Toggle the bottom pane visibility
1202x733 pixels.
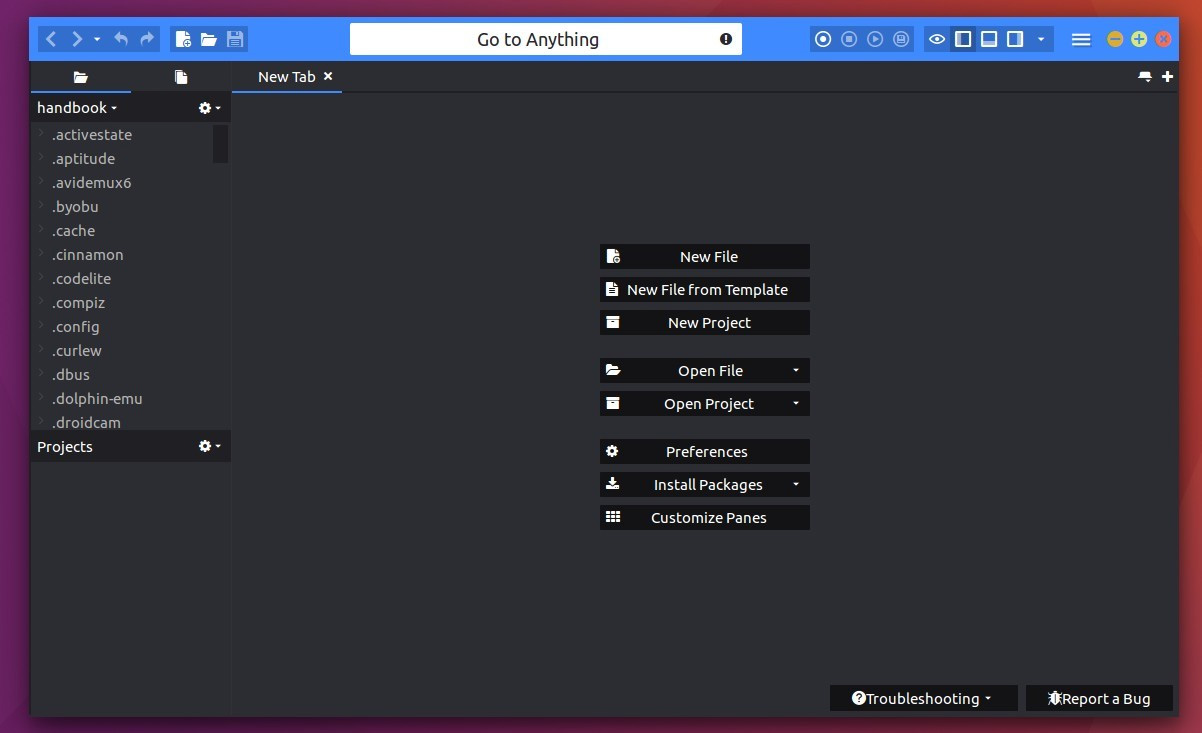pos(989,39)
